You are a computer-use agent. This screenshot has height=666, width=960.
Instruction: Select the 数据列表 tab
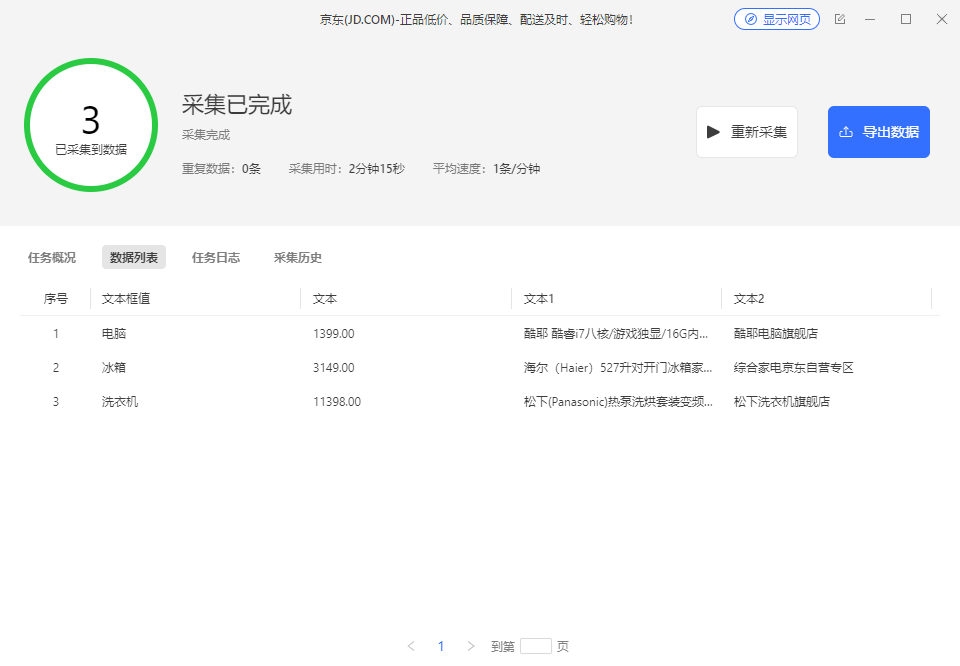coord(134,258)
